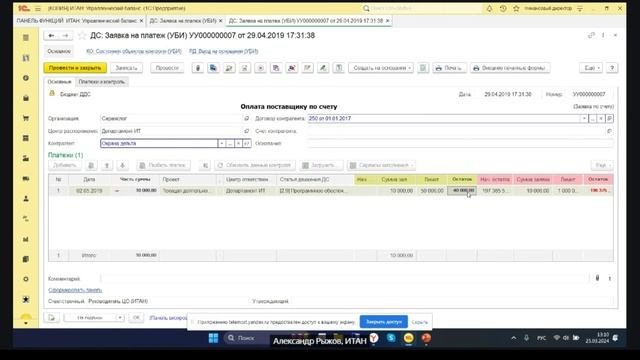Open the 1C main menu hamburger icon
Screen dimensions: 640x360
pos(38,8)
